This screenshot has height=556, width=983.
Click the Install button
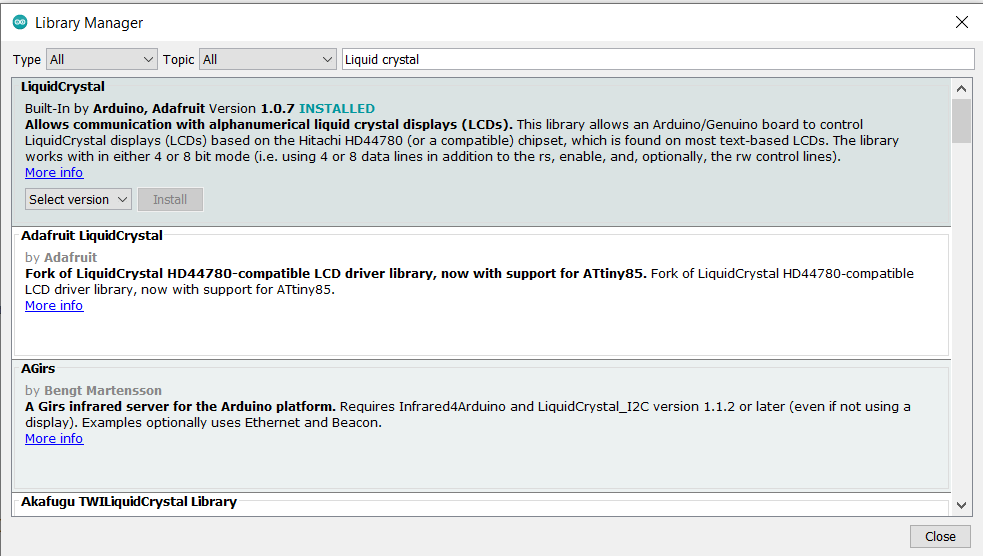(170, 200)
